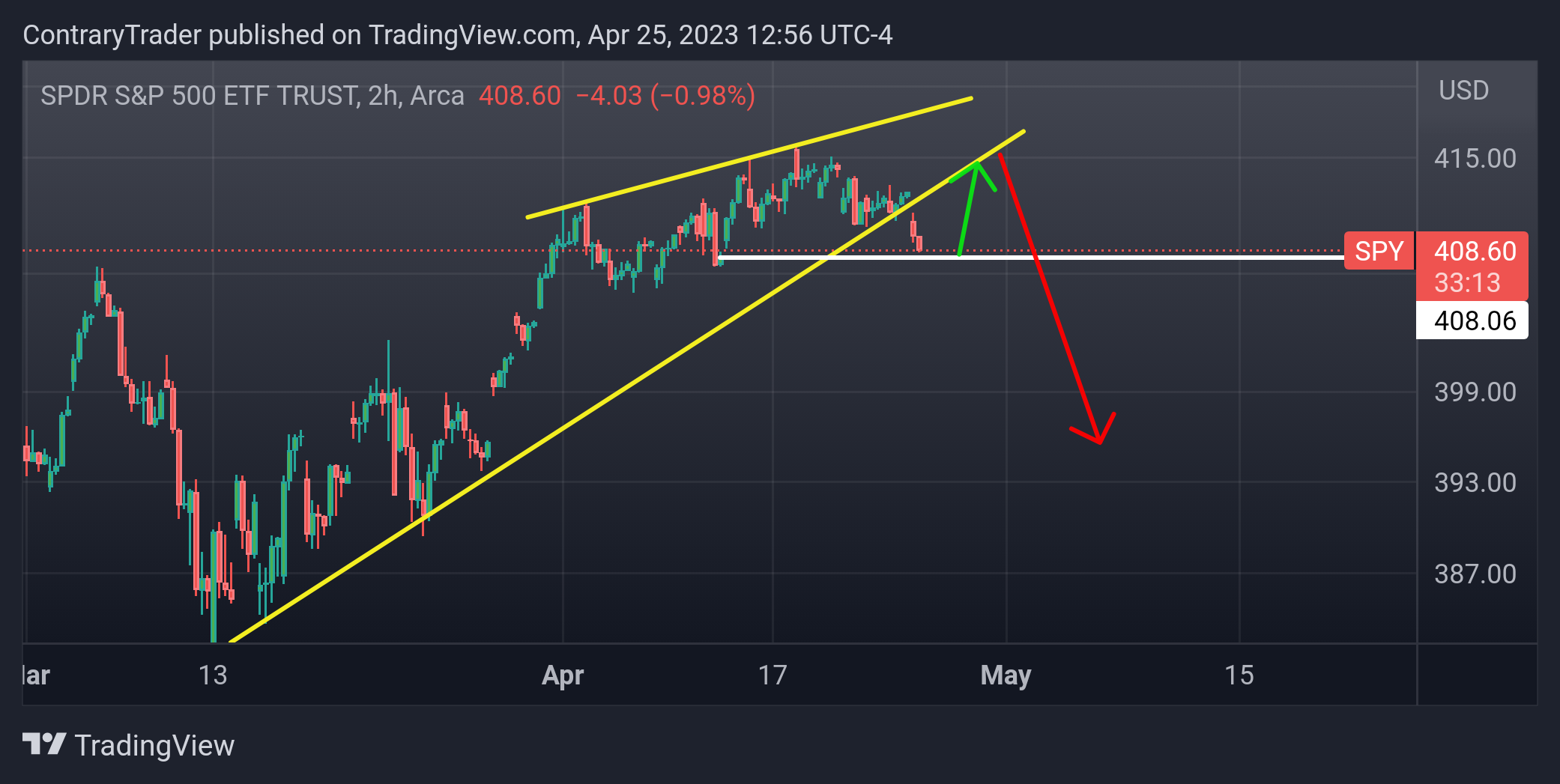Click the May label on time axis
Image resolution: width=1560 pixels, height=784 pixels.
pyautogui.click(x=1006, y=675)
